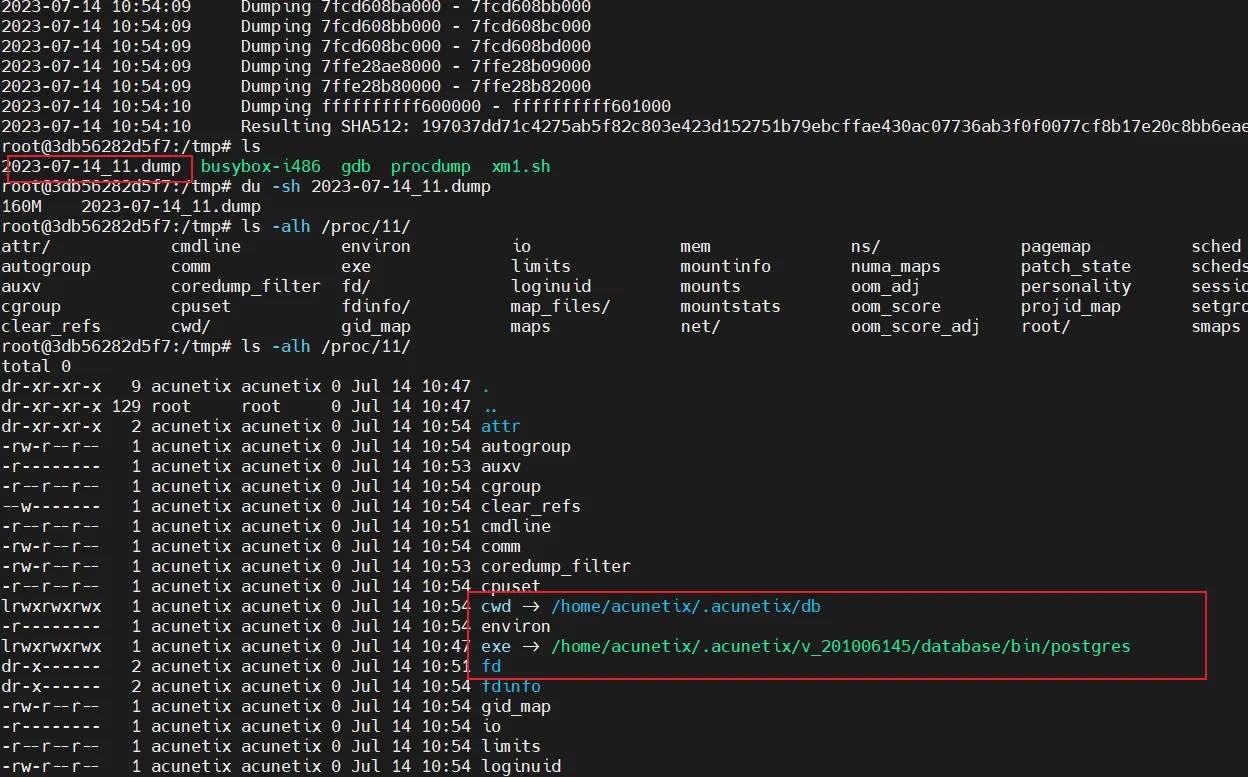Screen dimensions: 1248x777
Task: Click the '--w-------' permission string for clear_refs
Action: (51, 507)
